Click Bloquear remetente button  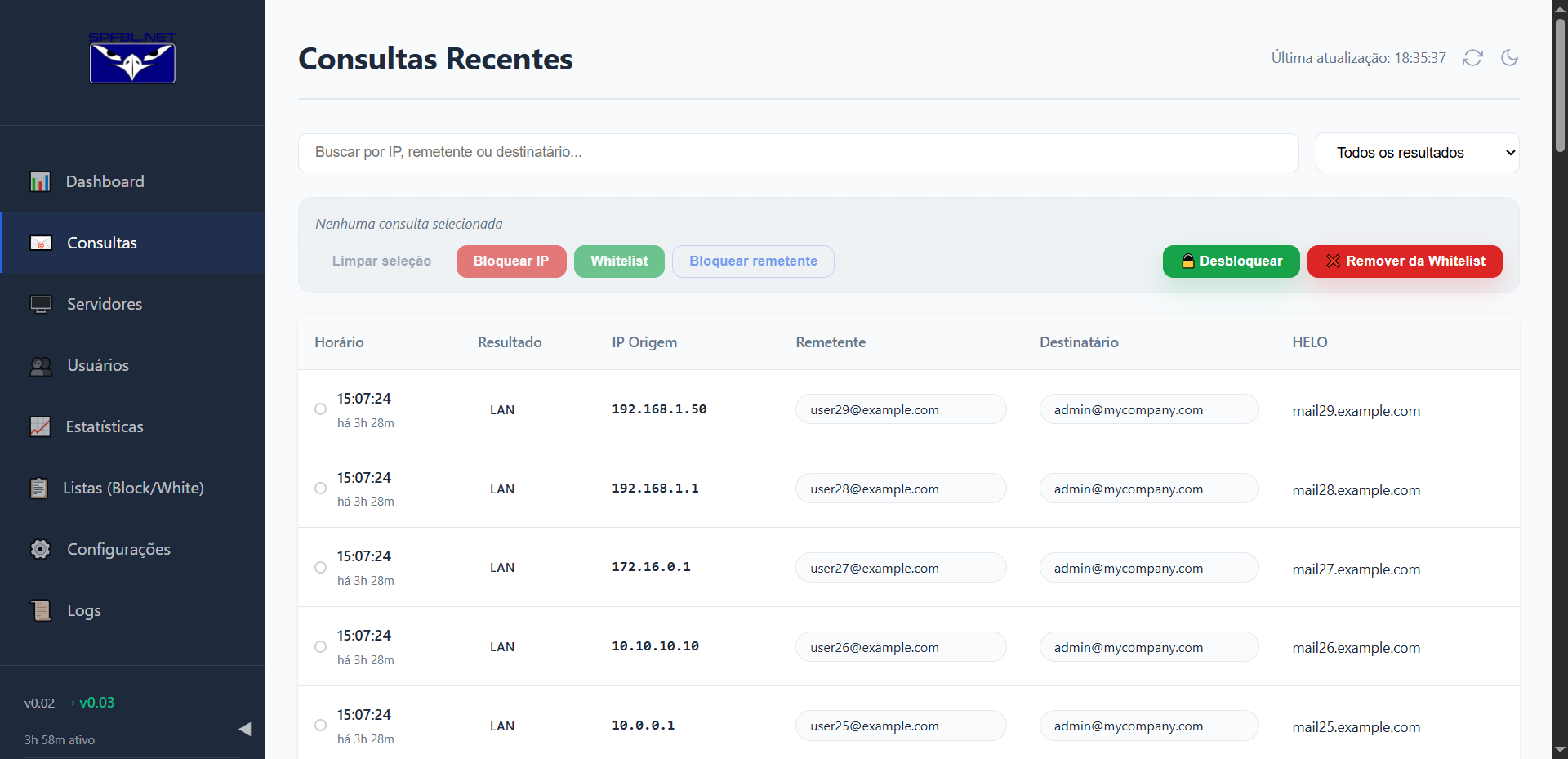coord(753,261)
